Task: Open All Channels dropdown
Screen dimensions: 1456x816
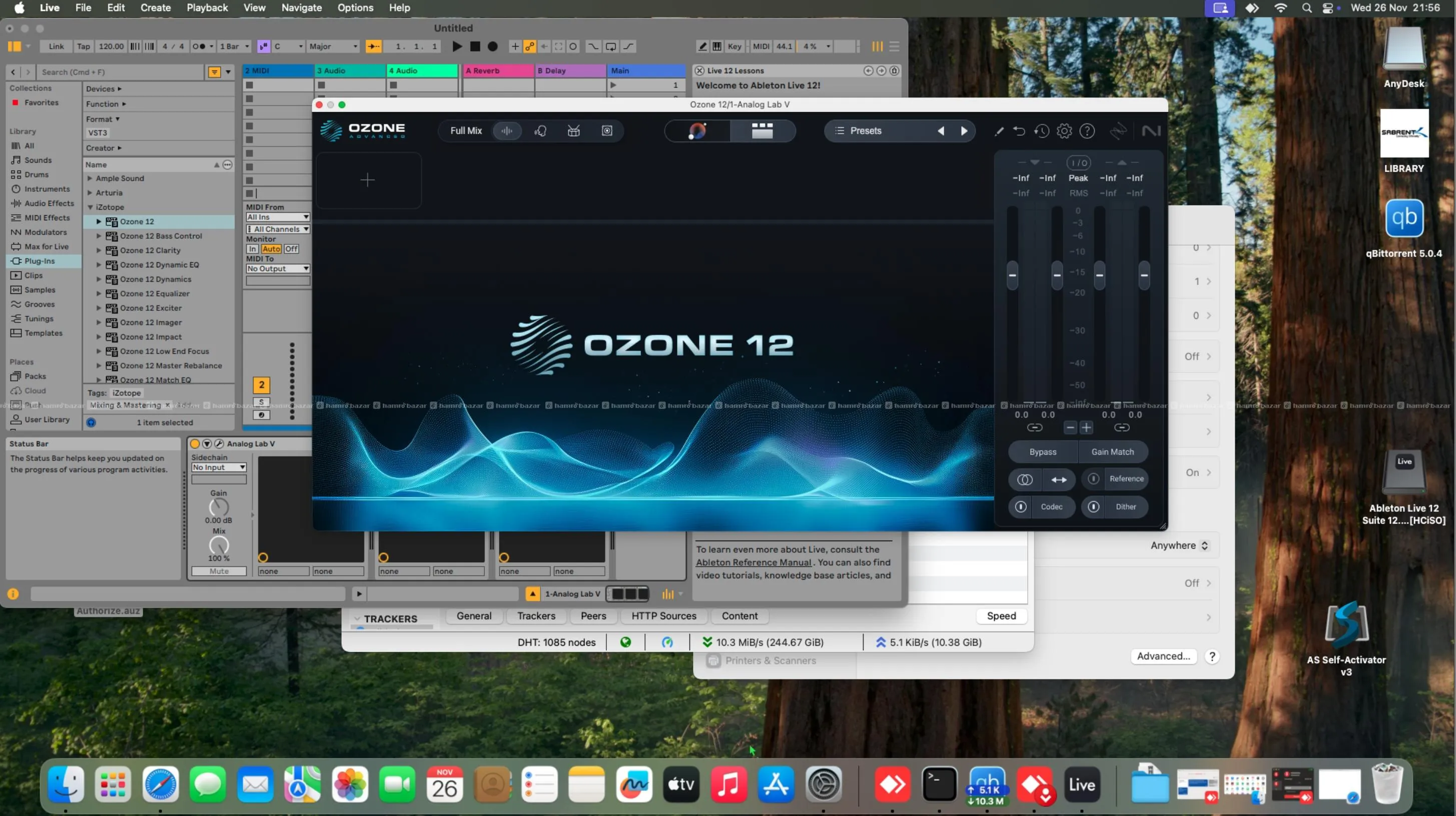Action: tap(278, 229)
